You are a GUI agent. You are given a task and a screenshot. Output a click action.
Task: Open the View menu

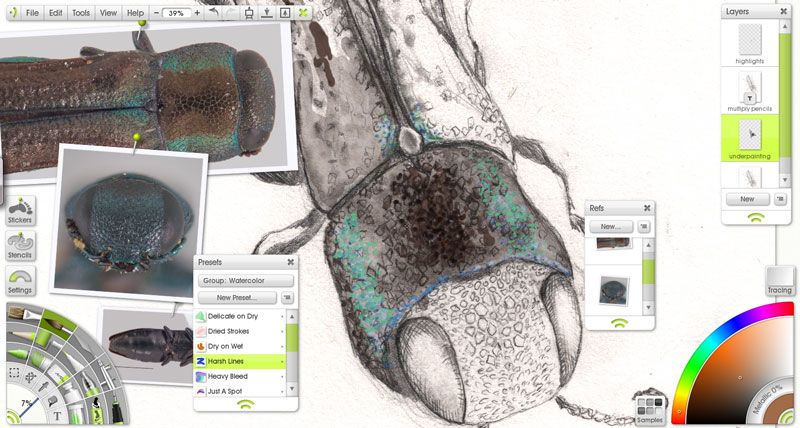(108, 13)
